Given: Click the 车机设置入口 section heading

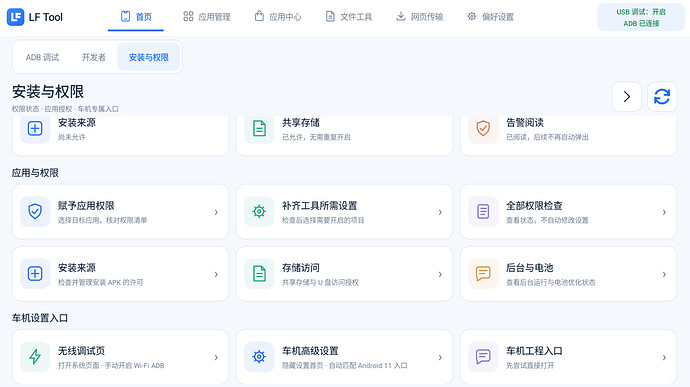Looking at the screenshot, I should pos(40,318).
